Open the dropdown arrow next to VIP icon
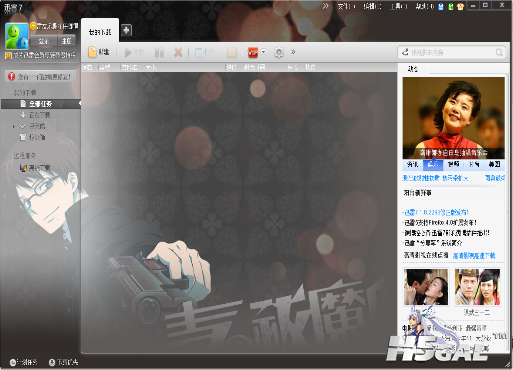The height and width of the screenshot is (370, 513). [x=263, y=52]
